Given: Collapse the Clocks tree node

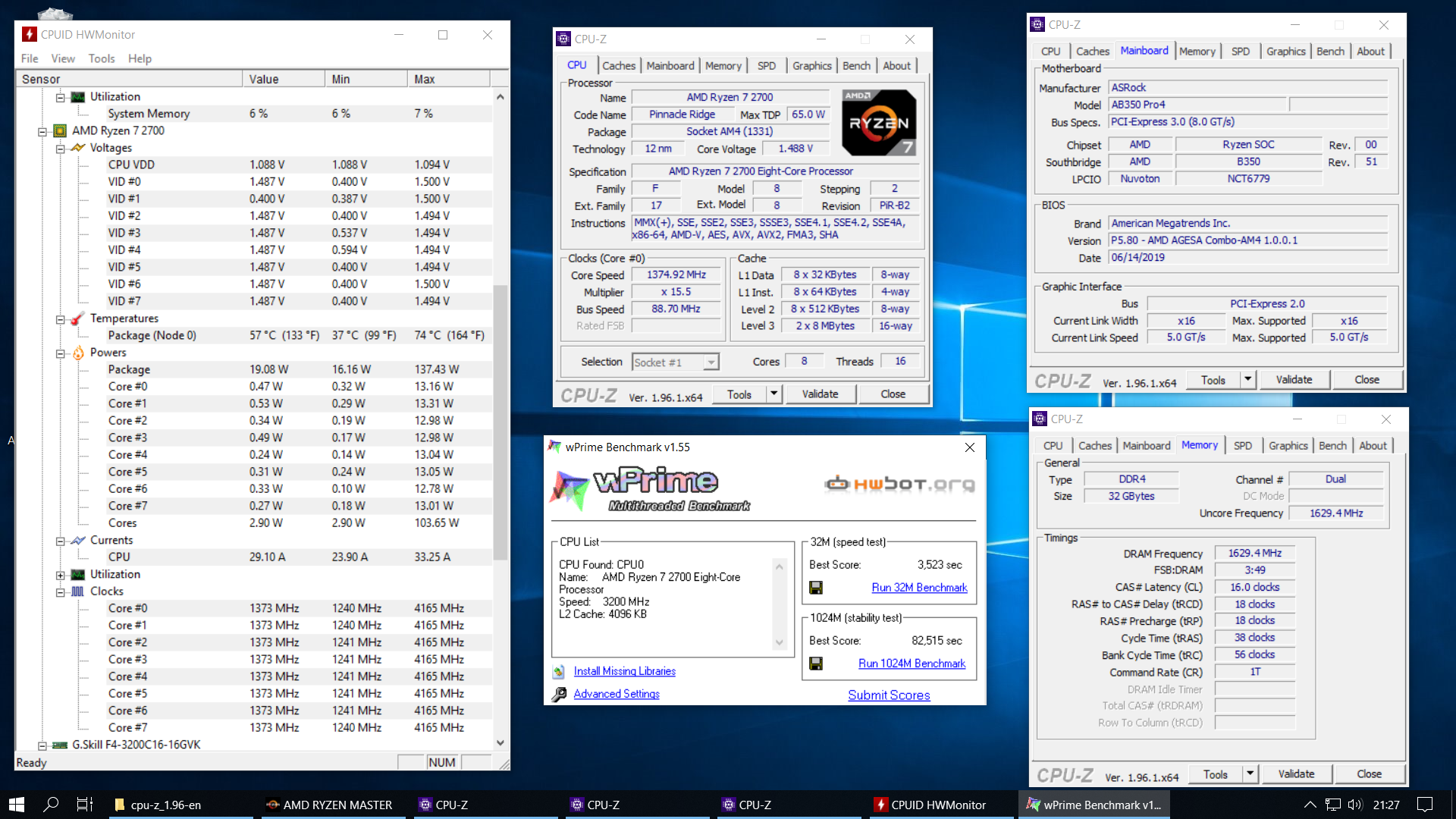Looking at the screenshot, I should pyautogui.click(x=60, y=592).
